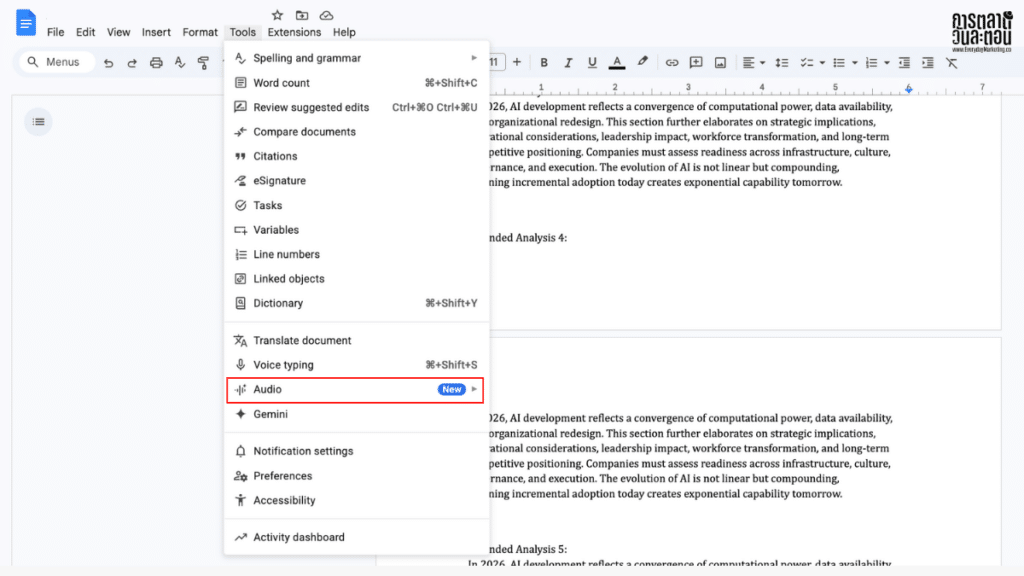The height and width of the screenshot is (576, 1024).
Task: Move document to folder icon
Action: (302, 15)
